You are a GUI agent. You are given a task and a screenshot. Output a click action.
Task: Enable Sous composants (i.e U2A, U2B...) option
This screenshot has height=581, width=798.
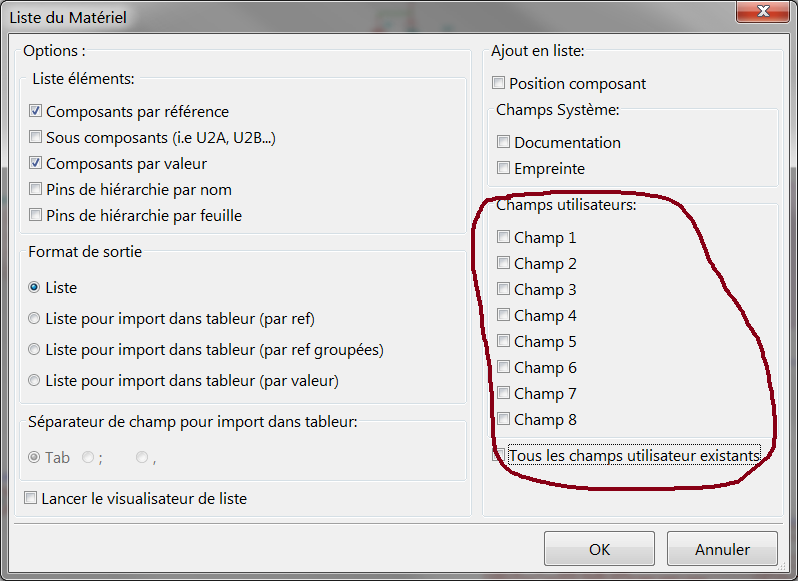35,137
